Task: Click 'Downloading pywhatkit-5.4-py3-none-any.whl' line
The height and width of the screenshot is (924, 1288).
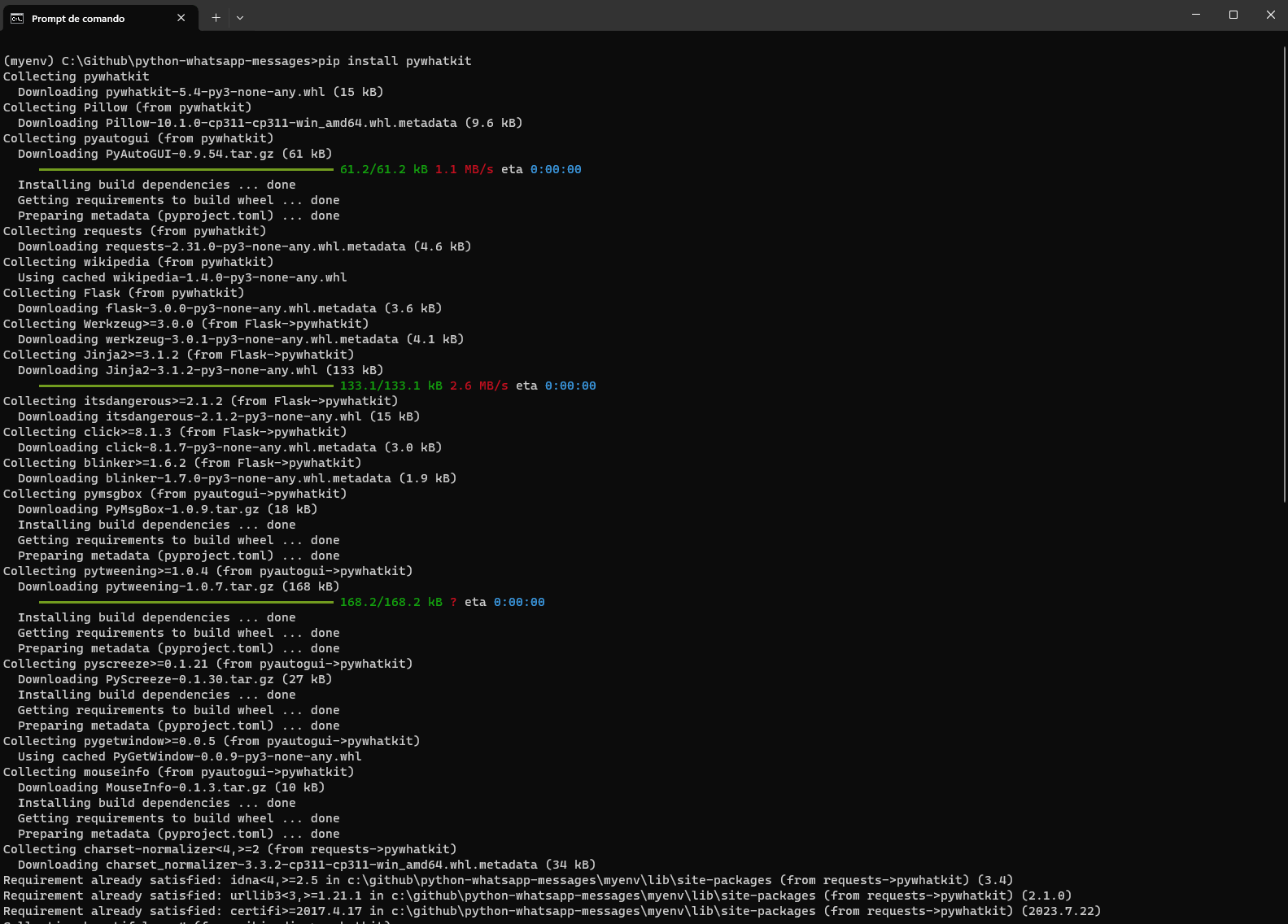Action: (200, 92)
